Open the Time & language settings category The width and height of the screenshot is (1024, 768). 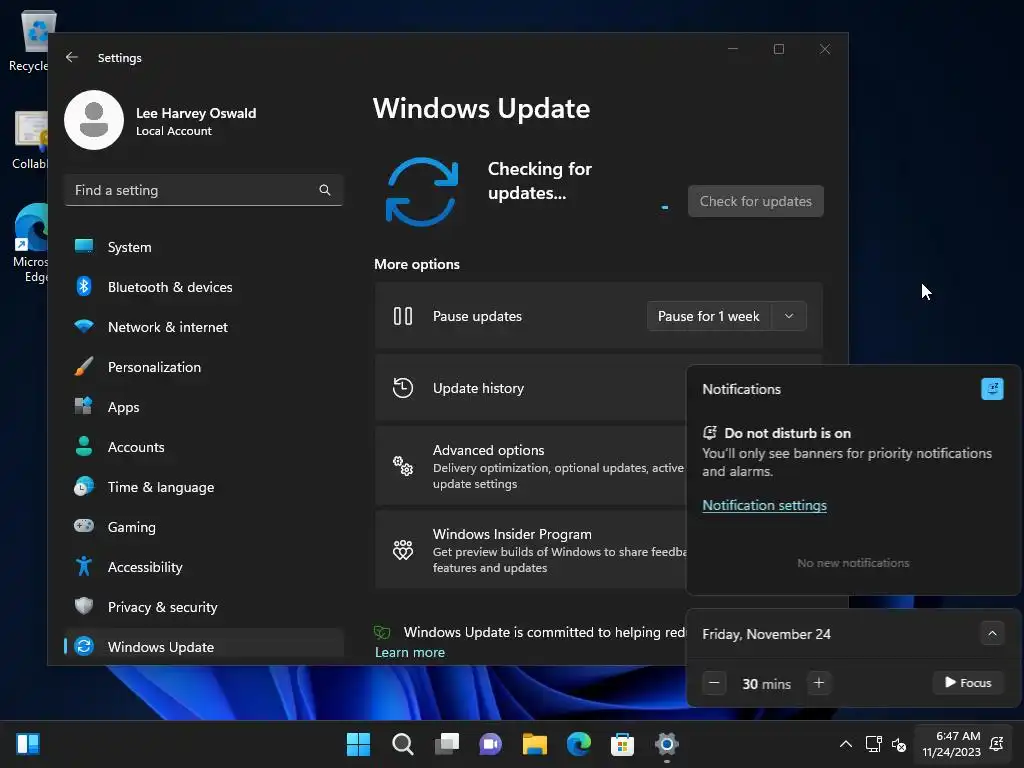coord(204,487)
